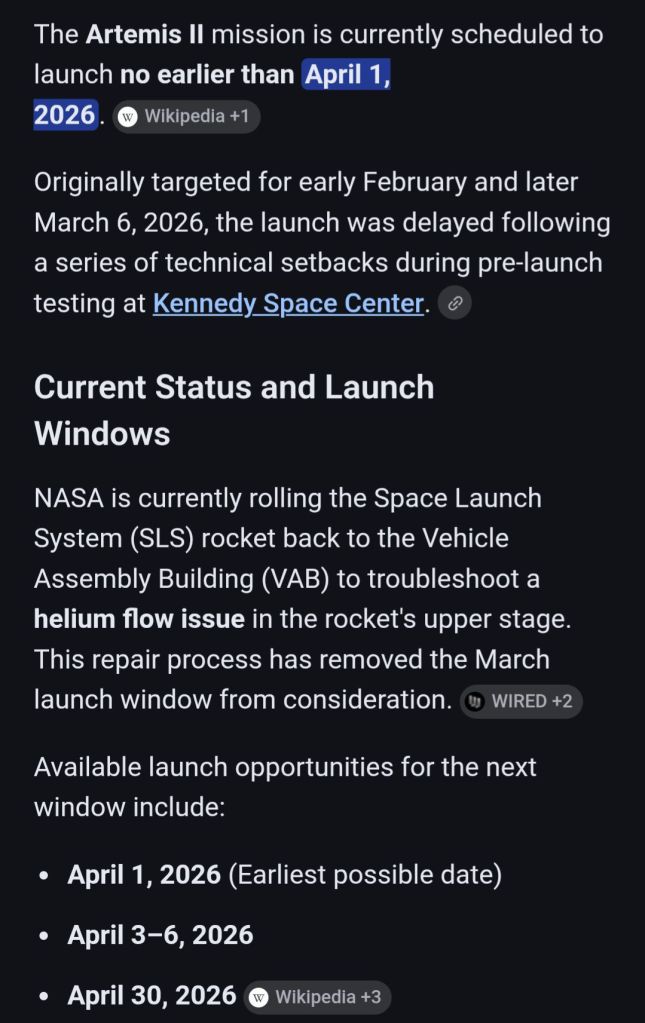The height and width of the screenshot is (1023, 645).
Task: Click the Wikipedia logo beside +1
Action: point(128,116)
